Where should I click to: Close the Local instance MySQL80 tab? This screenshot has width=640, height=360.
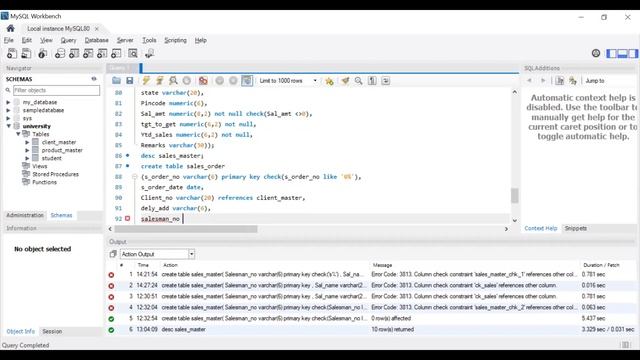pyautogui.click(x=97, y=29)
